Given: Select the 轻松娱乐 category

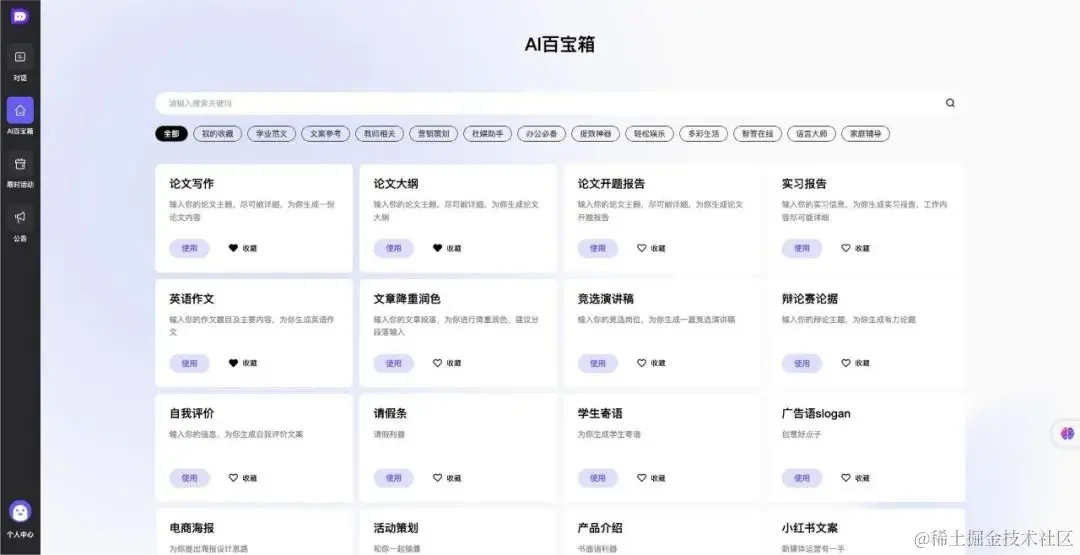Looking at the screenshot, I should point(650,134).
